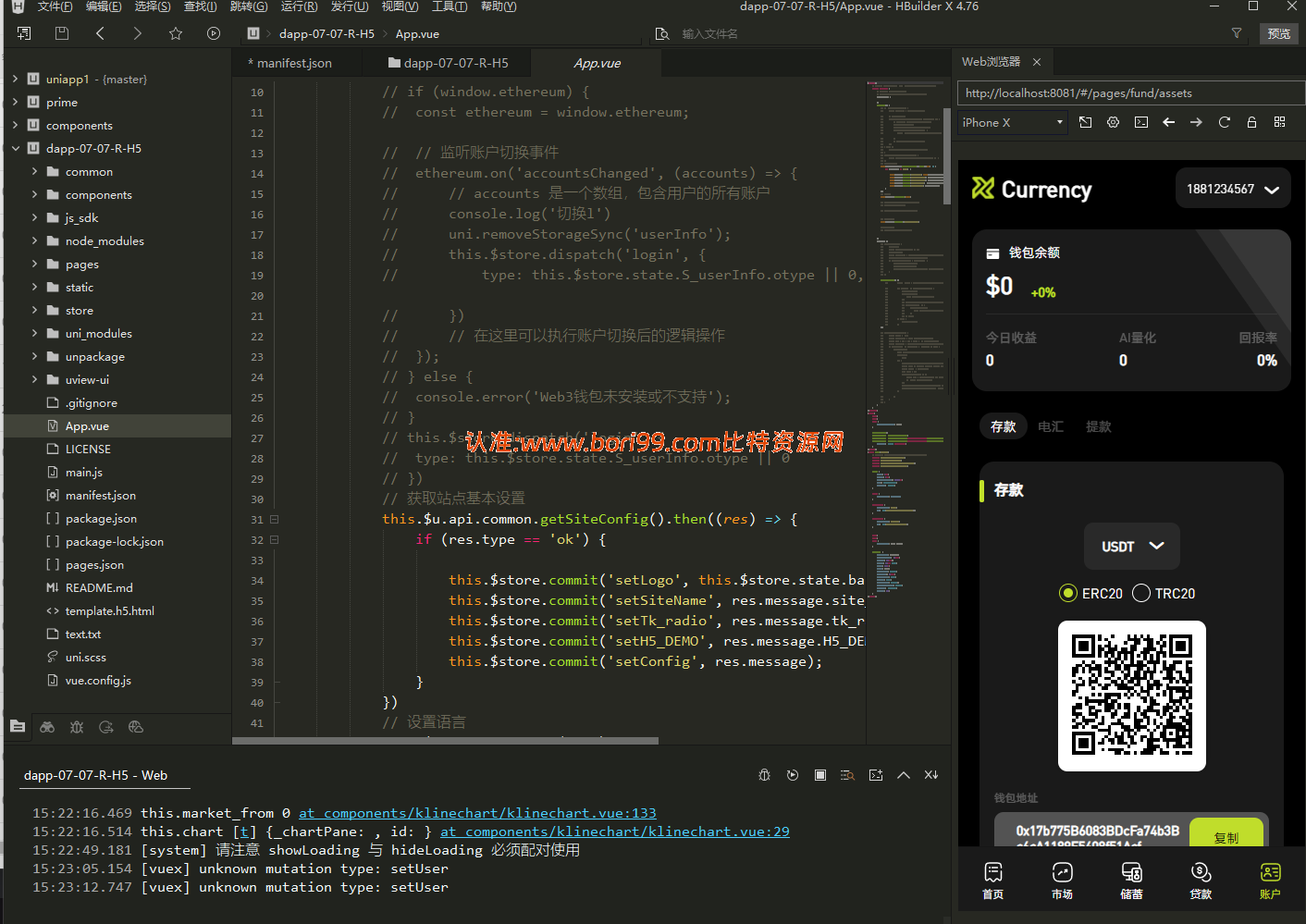Collapse the dapp-07-07-R-H5 project
Image resolution: width=1306 pixels, height=924 pixels.
tap(15, 148)
